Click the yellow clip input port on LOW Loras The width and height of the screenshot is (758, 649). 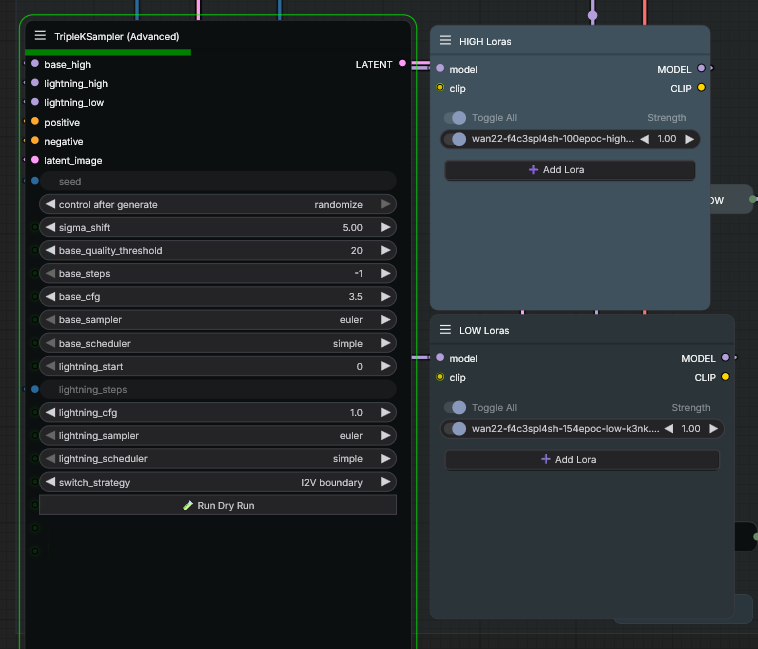click(439, 377)
